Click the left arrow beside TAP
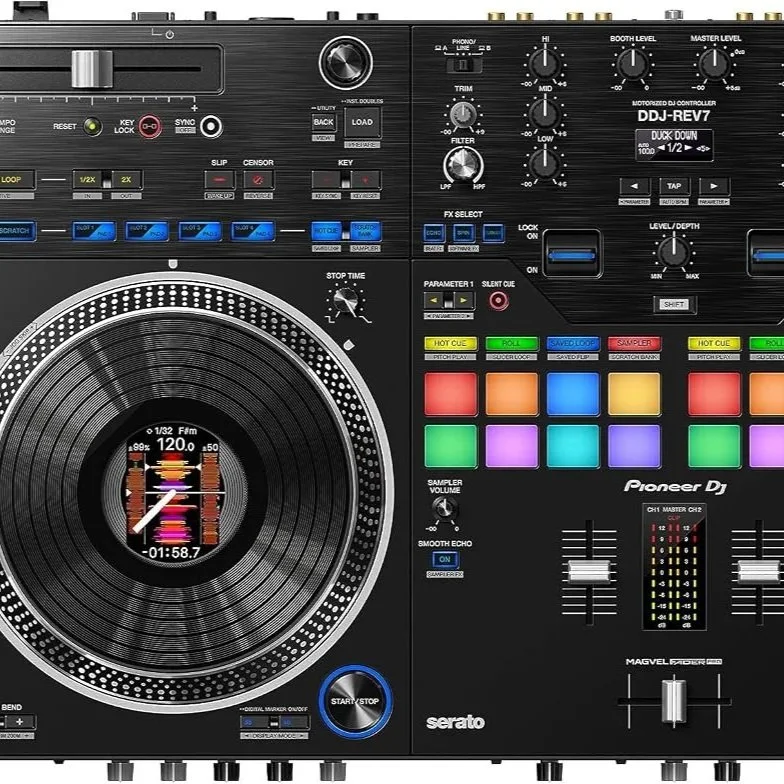This screenshot has width=784, height=784. (x=635, y=186)
